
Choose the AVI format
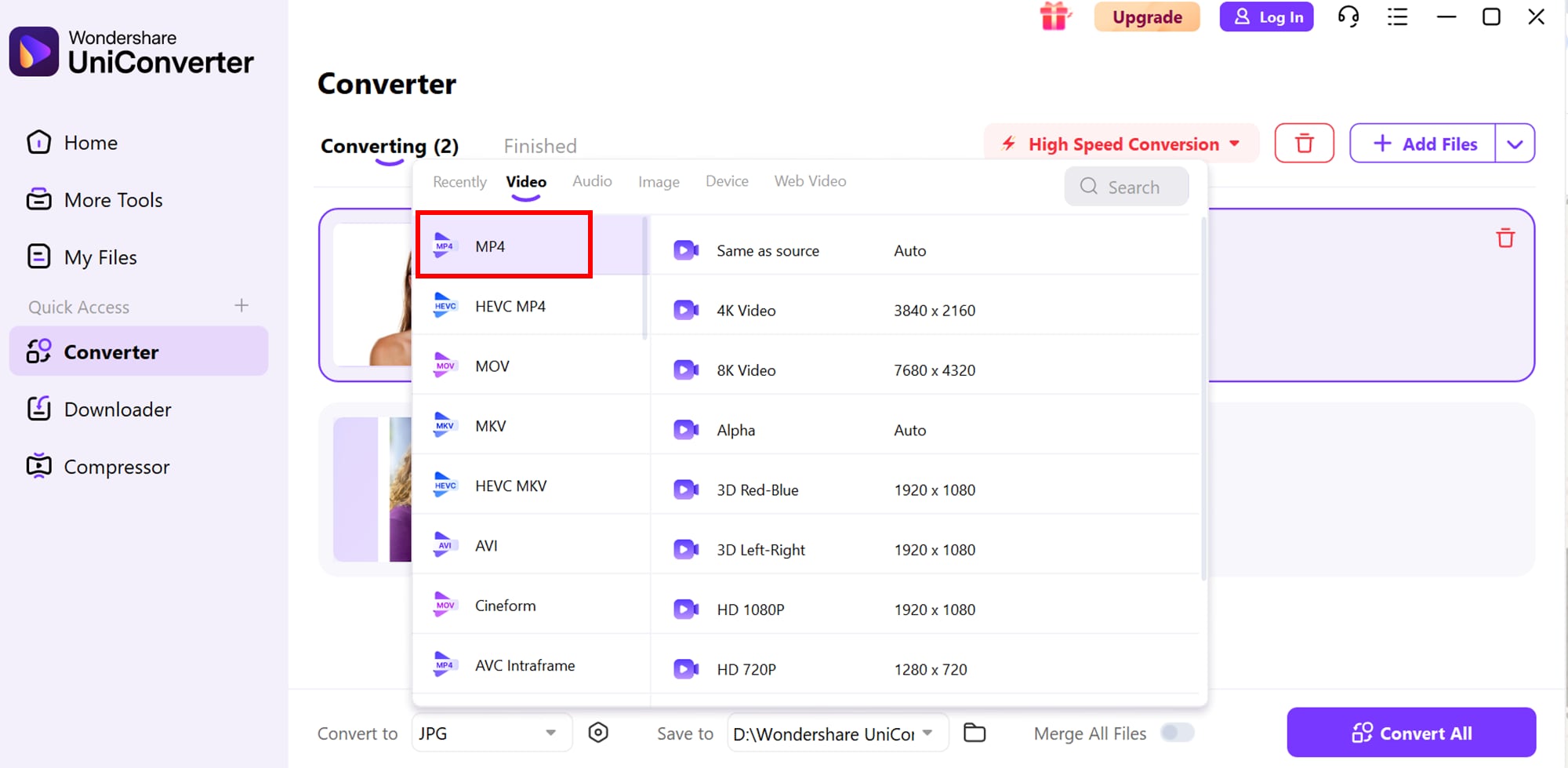click(x=531, y=546)
